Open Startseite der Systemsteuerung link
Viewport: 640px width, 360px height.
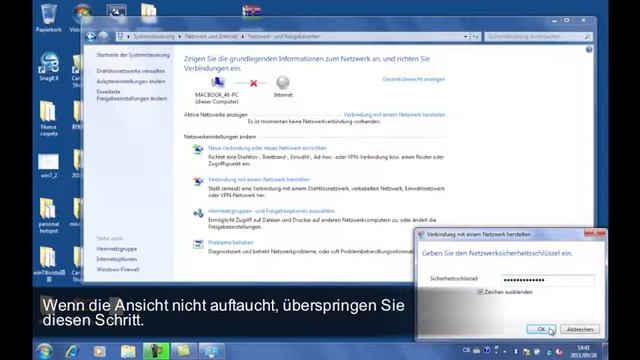pyautogui.click(x=133, y=55)
